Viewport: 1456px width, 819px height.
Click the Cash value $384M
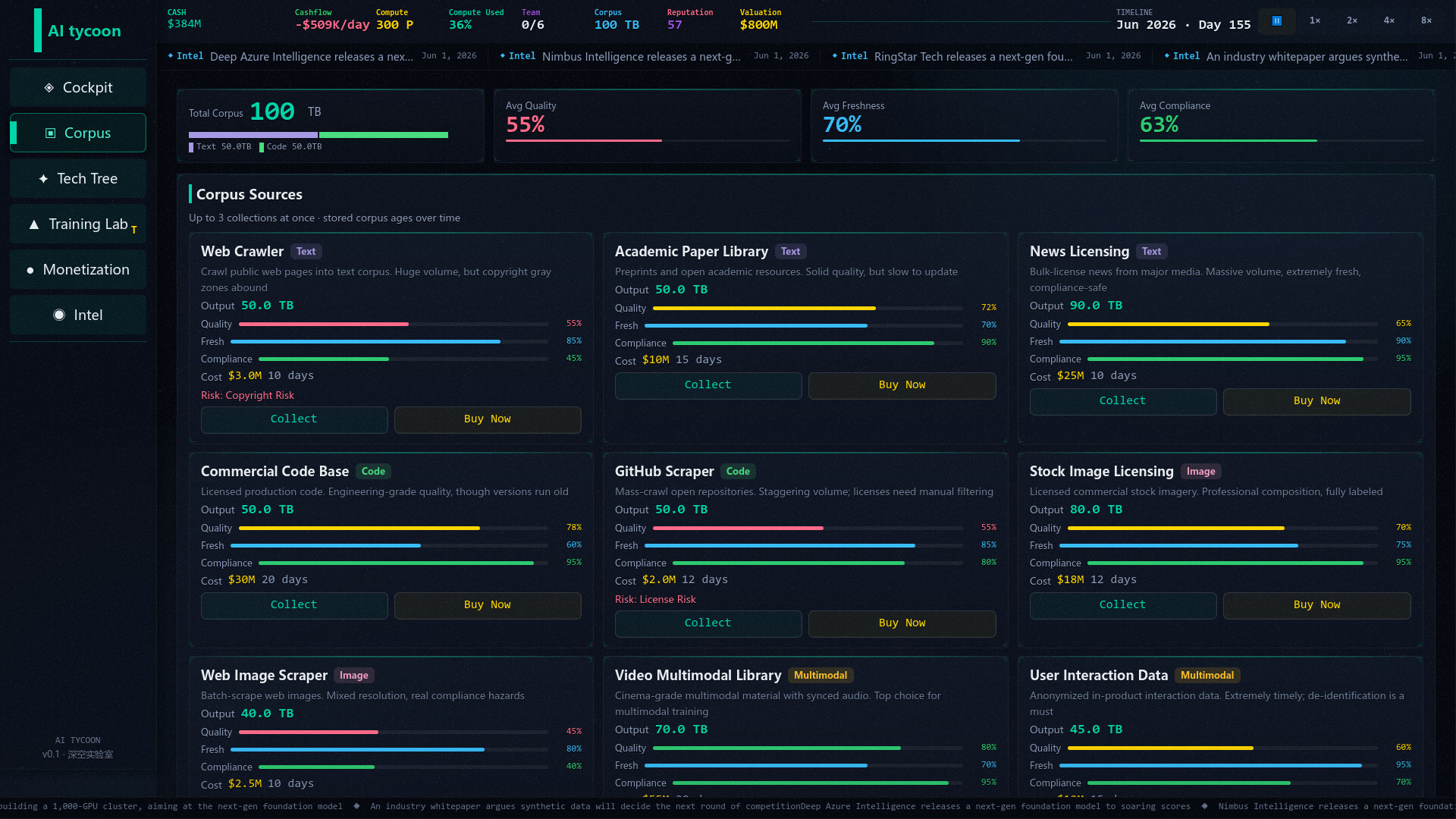coord(184,24)
